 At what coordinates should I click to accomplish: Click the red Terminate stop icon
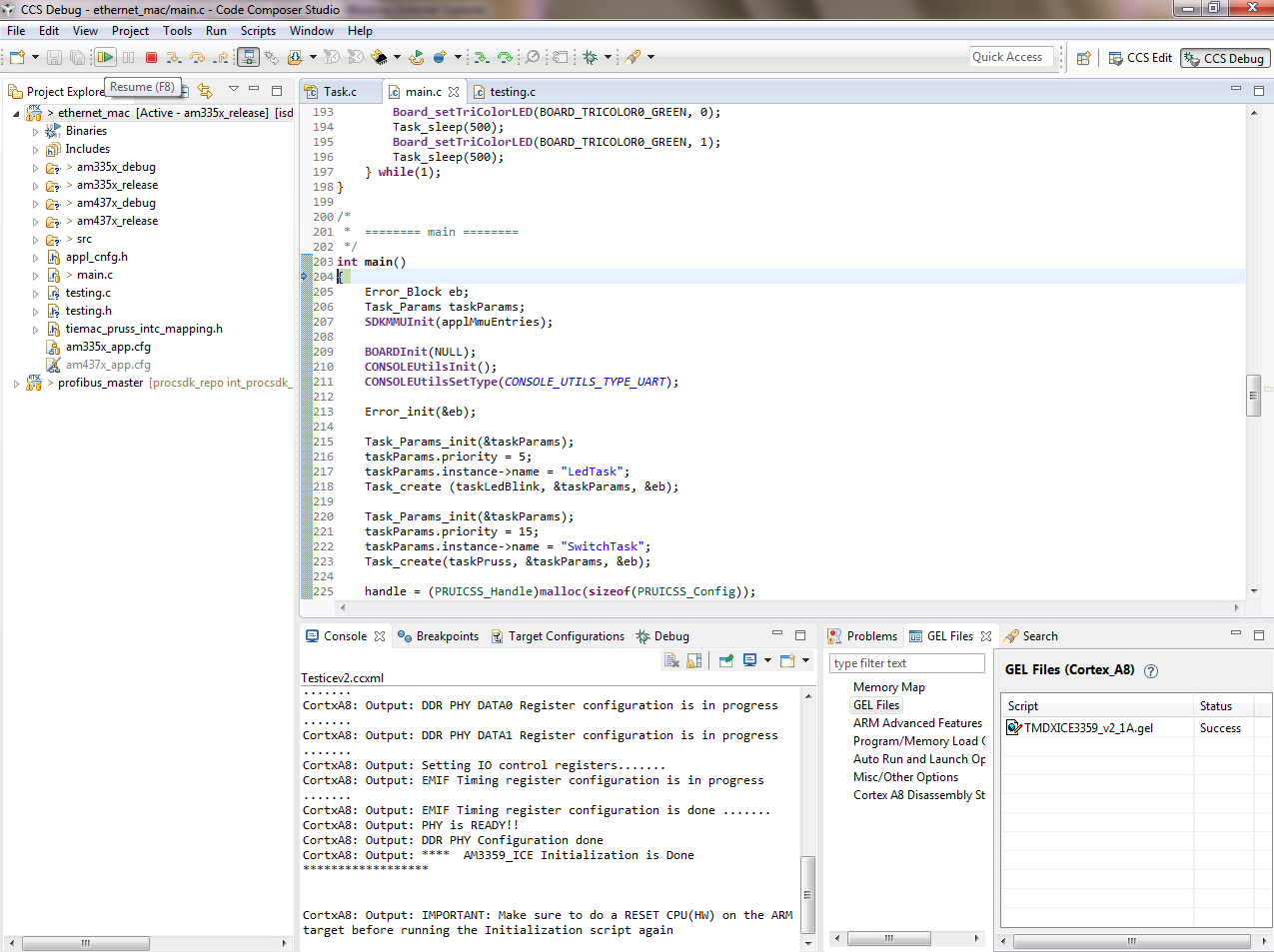151,57
